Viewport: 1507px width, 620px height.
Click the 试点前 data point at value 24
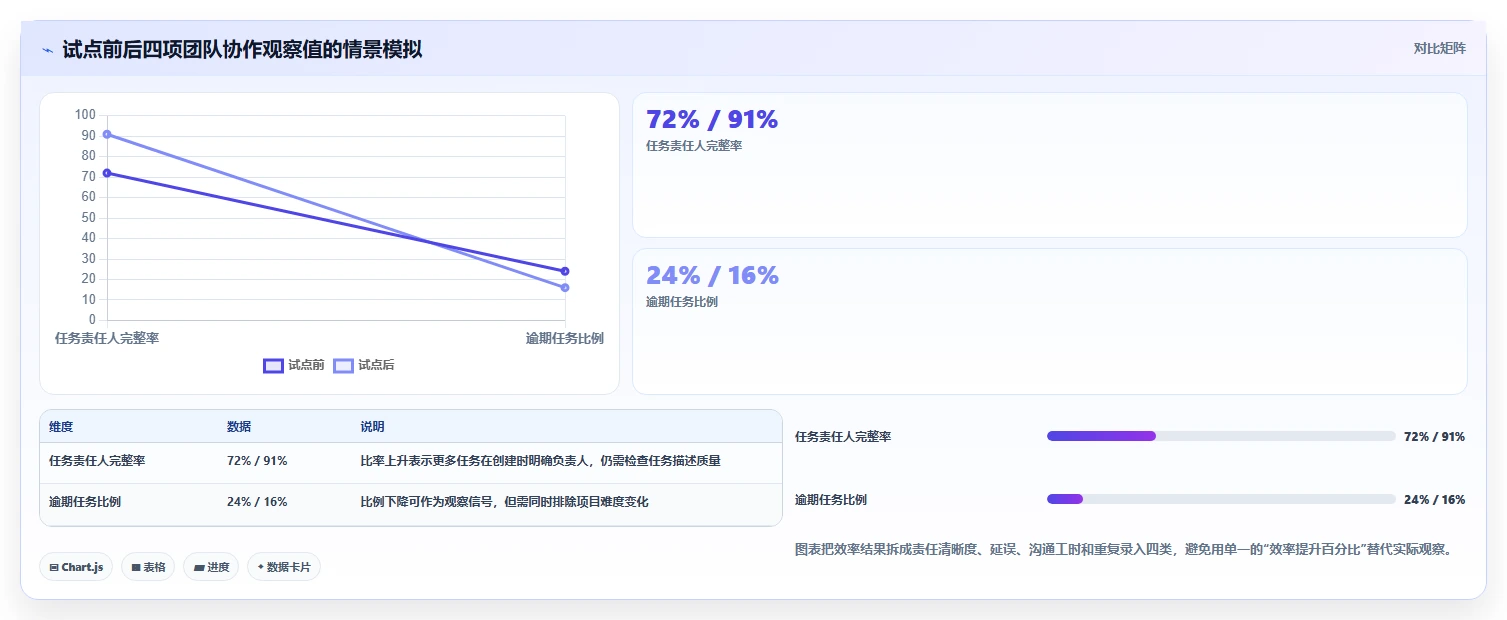565,271
